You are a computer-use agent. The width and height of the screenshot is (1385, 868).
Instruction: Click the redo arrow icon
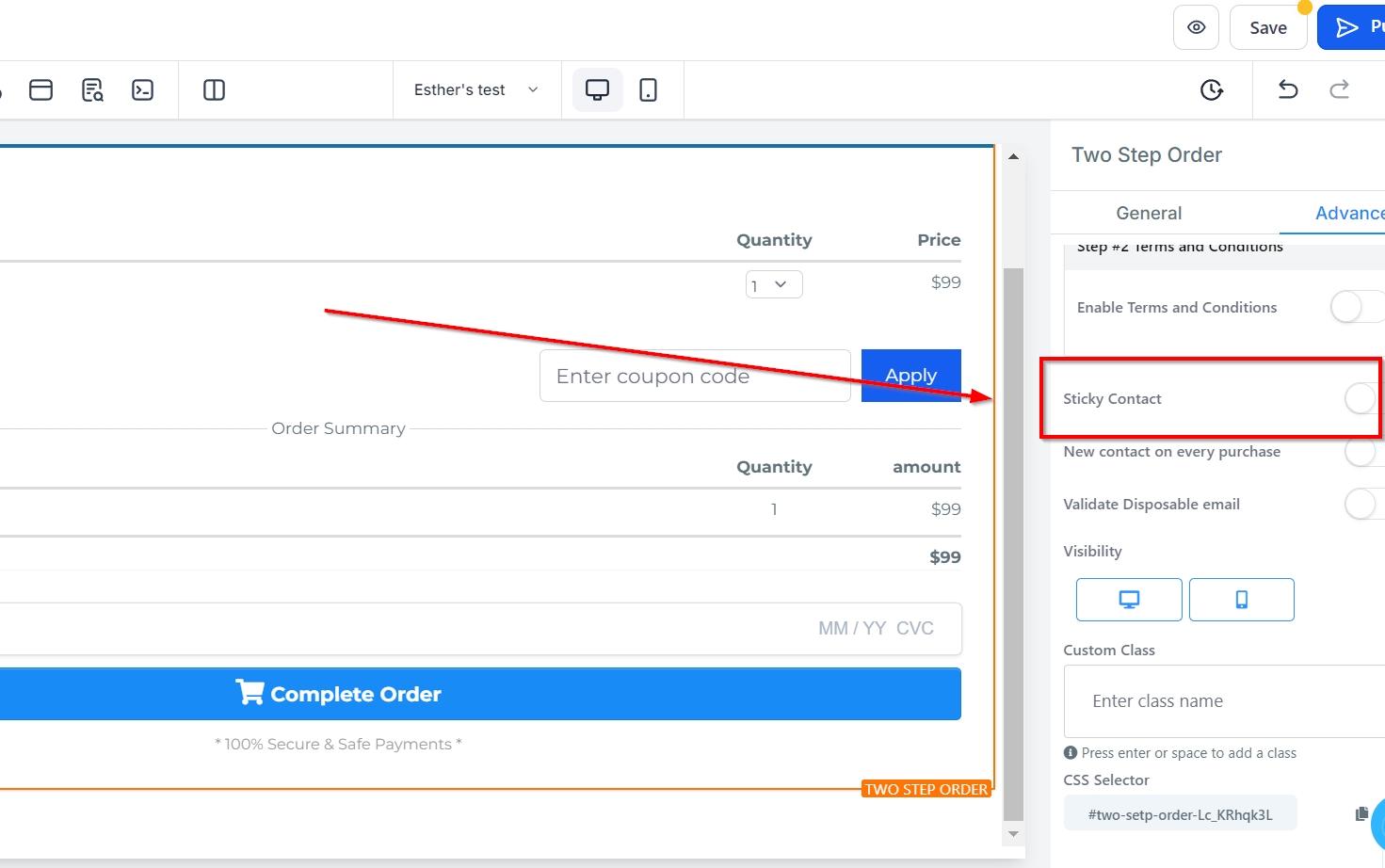point(1339,89)
